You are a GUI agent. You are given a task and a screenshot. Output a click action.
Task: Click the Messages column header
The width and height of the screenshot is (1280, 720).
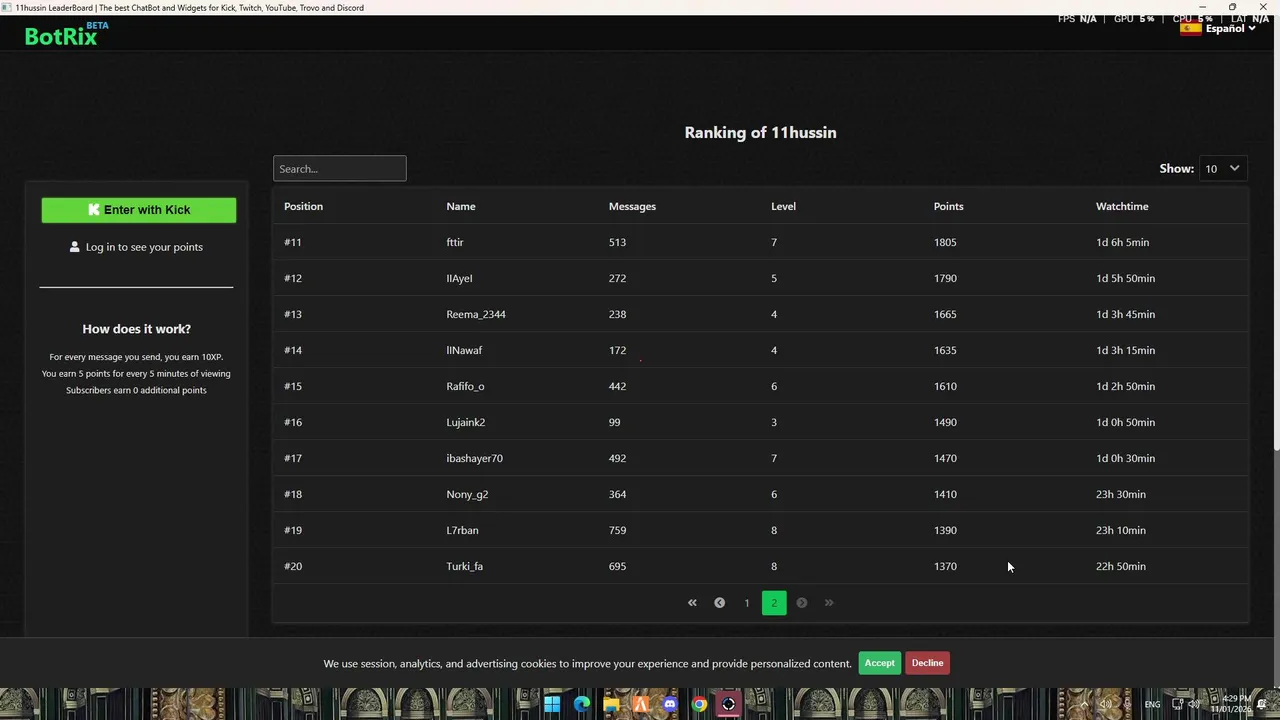pyautogui.click(x=632, y=206)
